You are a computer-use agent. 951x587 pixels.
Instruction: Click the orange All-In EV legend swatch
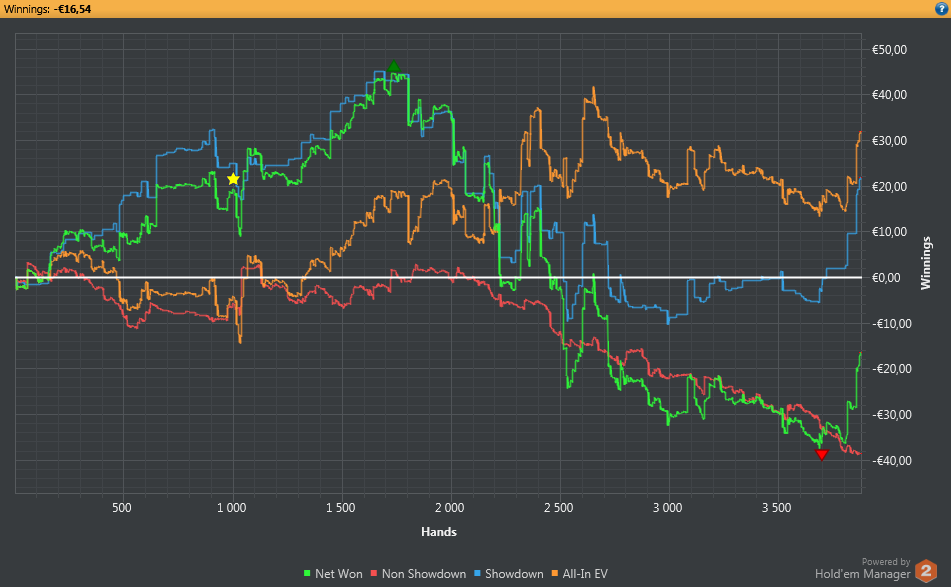click(x=555, y=574)
